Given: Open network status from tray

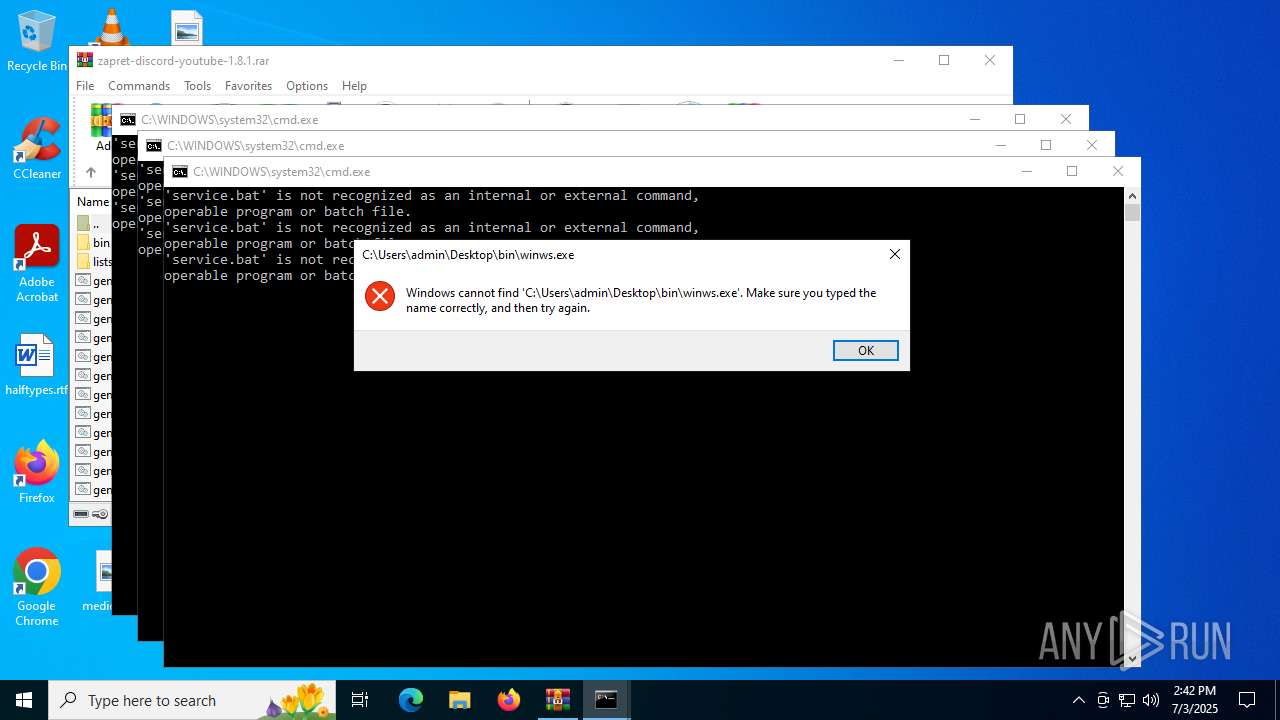Looking at the screenshot, I should 1127,700.
